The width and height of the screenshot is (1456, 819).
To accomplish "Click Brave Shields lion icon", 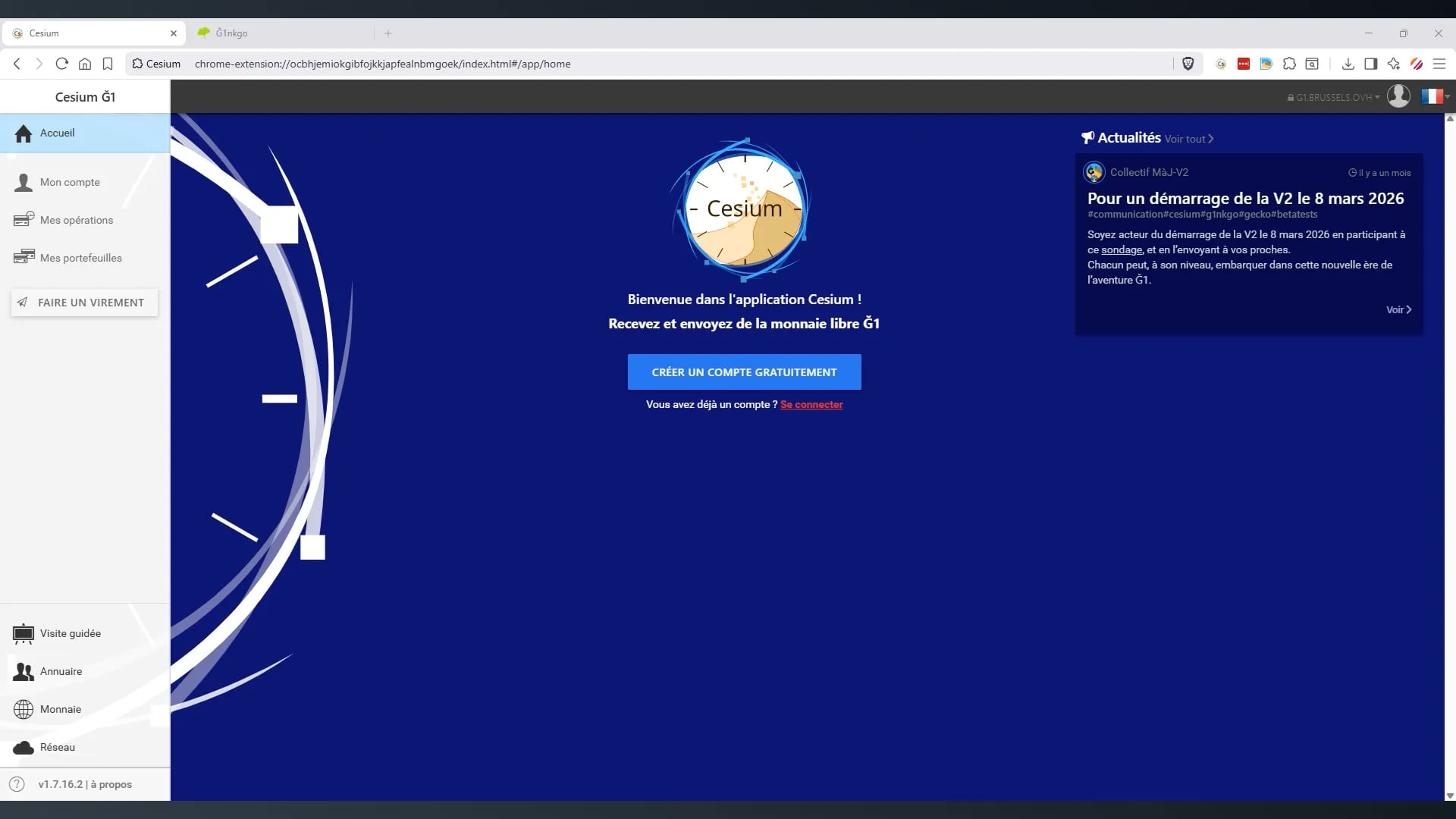I will (x=1188, y=64).
